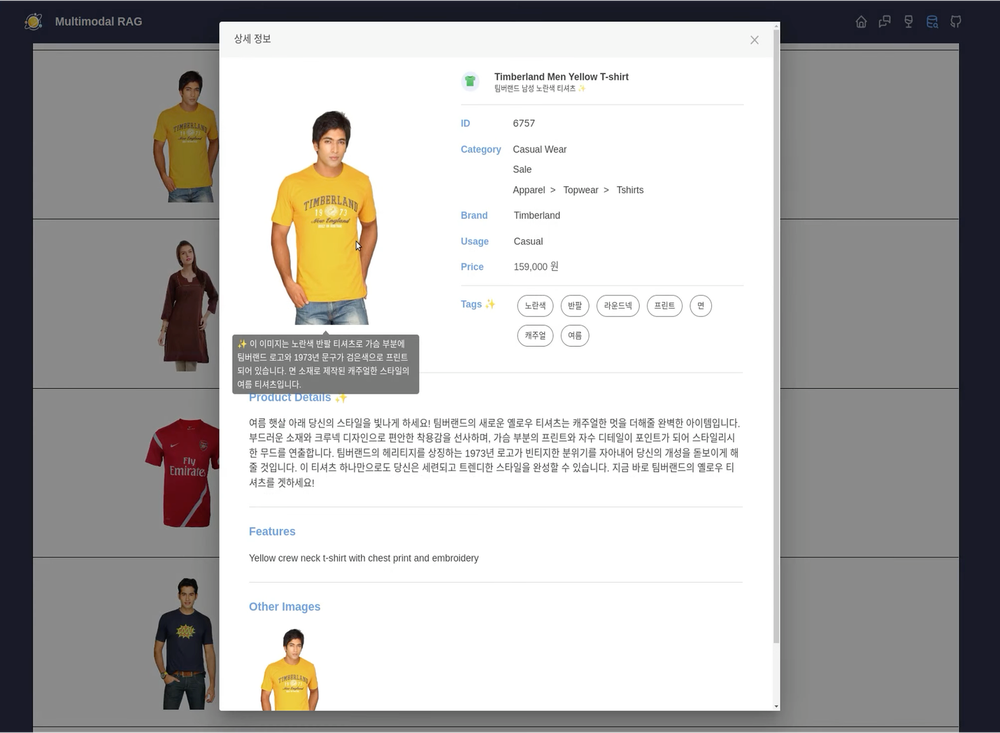The image size is (1000, 733).
Task: Click the Casual Wear category value
Action: 540,149
